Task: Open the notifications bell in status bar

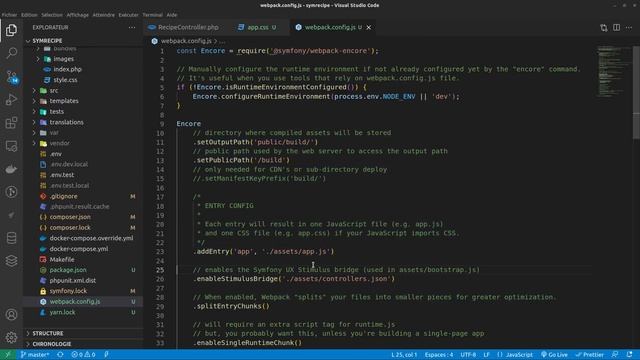Action: [x=629, y=355]
